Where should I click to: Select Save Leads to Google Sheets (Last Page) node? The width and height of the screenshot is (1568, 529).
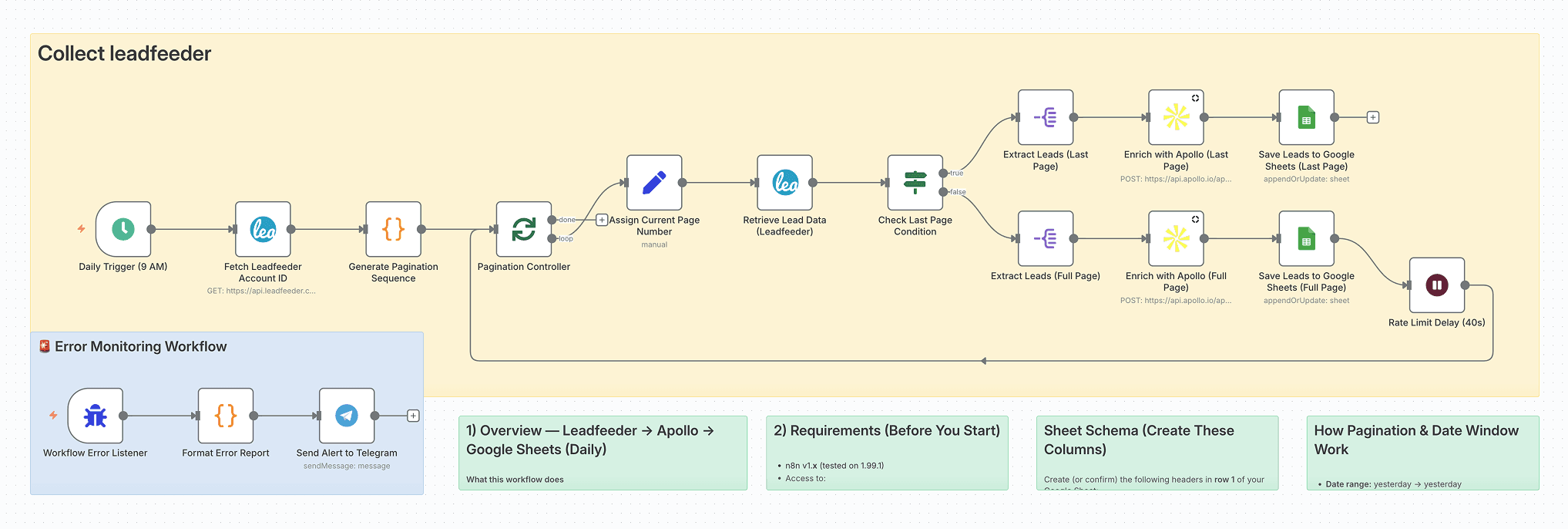[x=1307, y=117]
